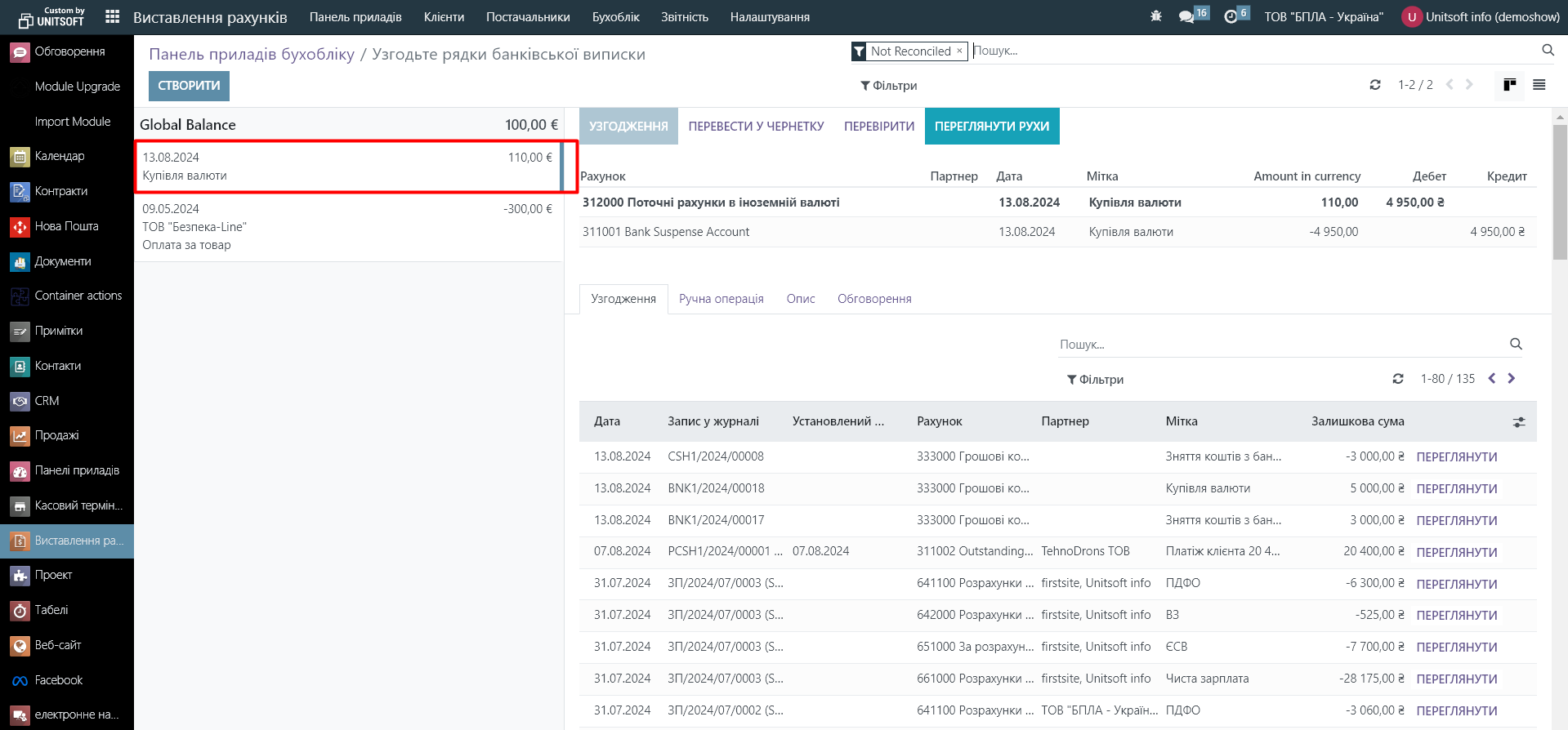
Task: Refresh the bank statement list with the reload icon
Action: pos(1375,85)
